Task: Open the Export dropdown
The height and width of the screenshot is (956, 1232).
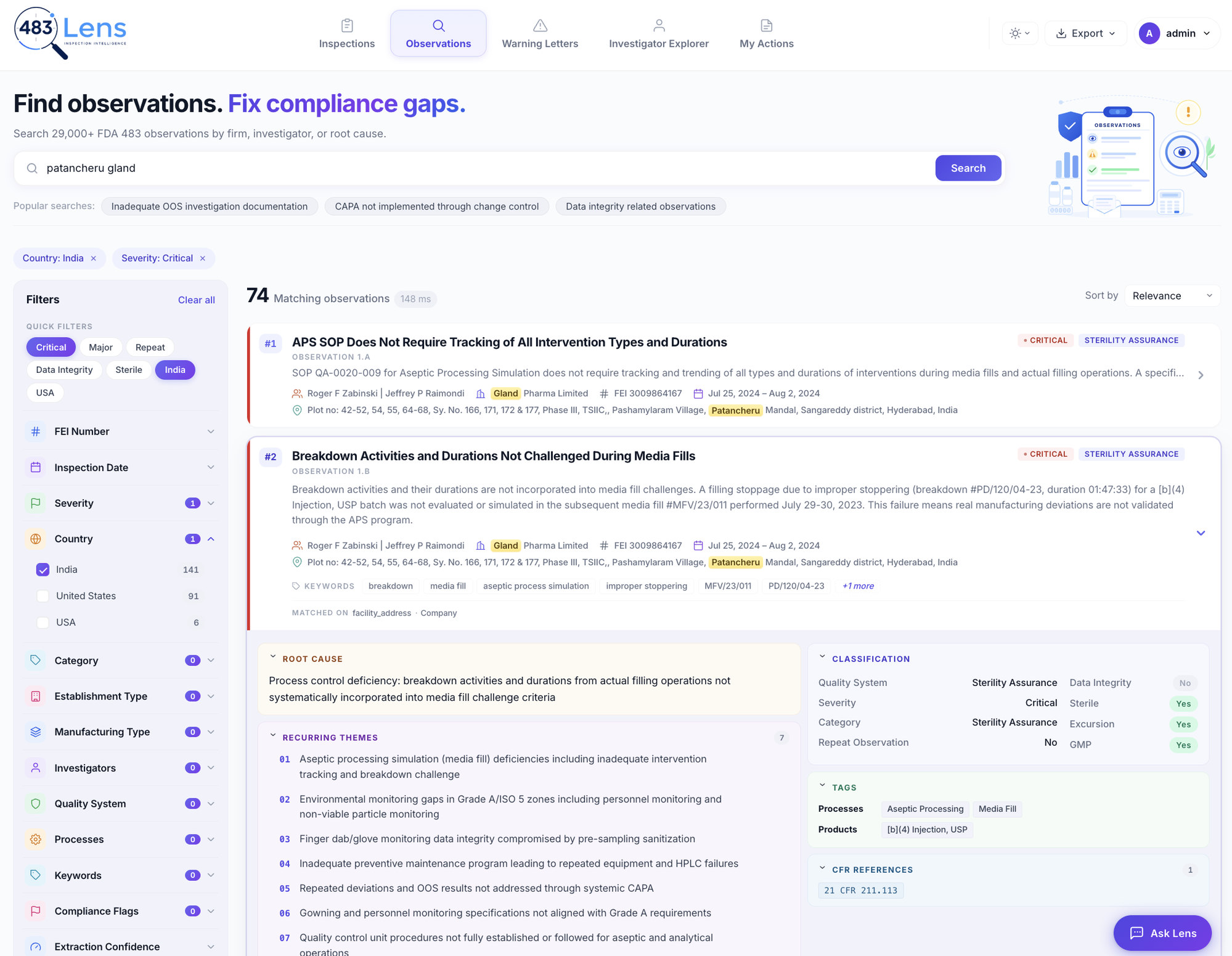Action: (x=1085, y=33)
